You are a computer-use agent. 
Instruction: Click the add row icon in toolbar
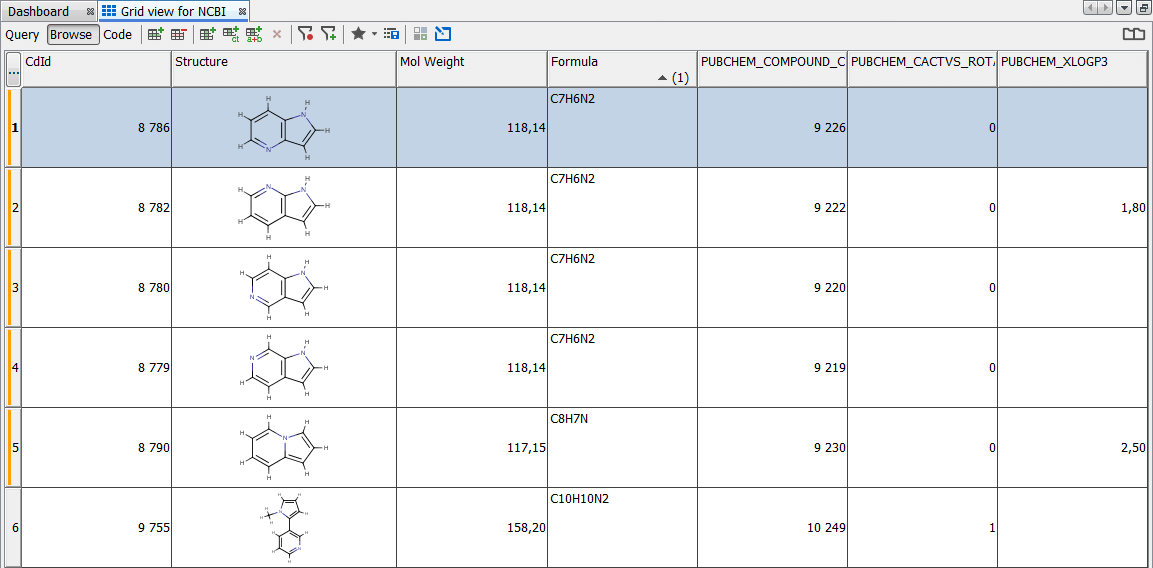[x=156, y=34]
